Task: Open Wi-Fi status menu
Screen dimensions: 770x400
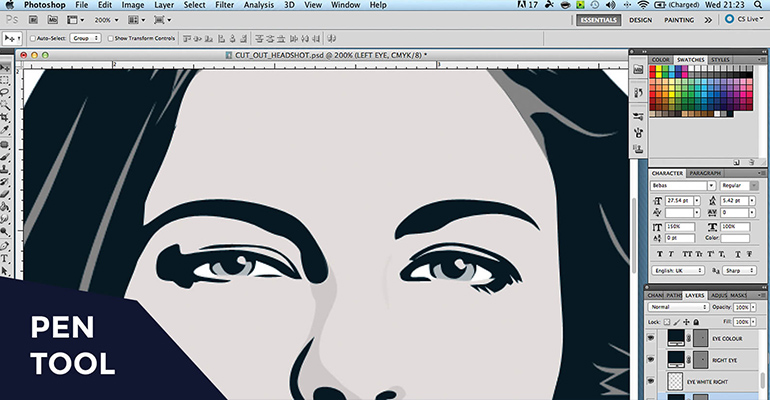Action: tap(643, 5)
